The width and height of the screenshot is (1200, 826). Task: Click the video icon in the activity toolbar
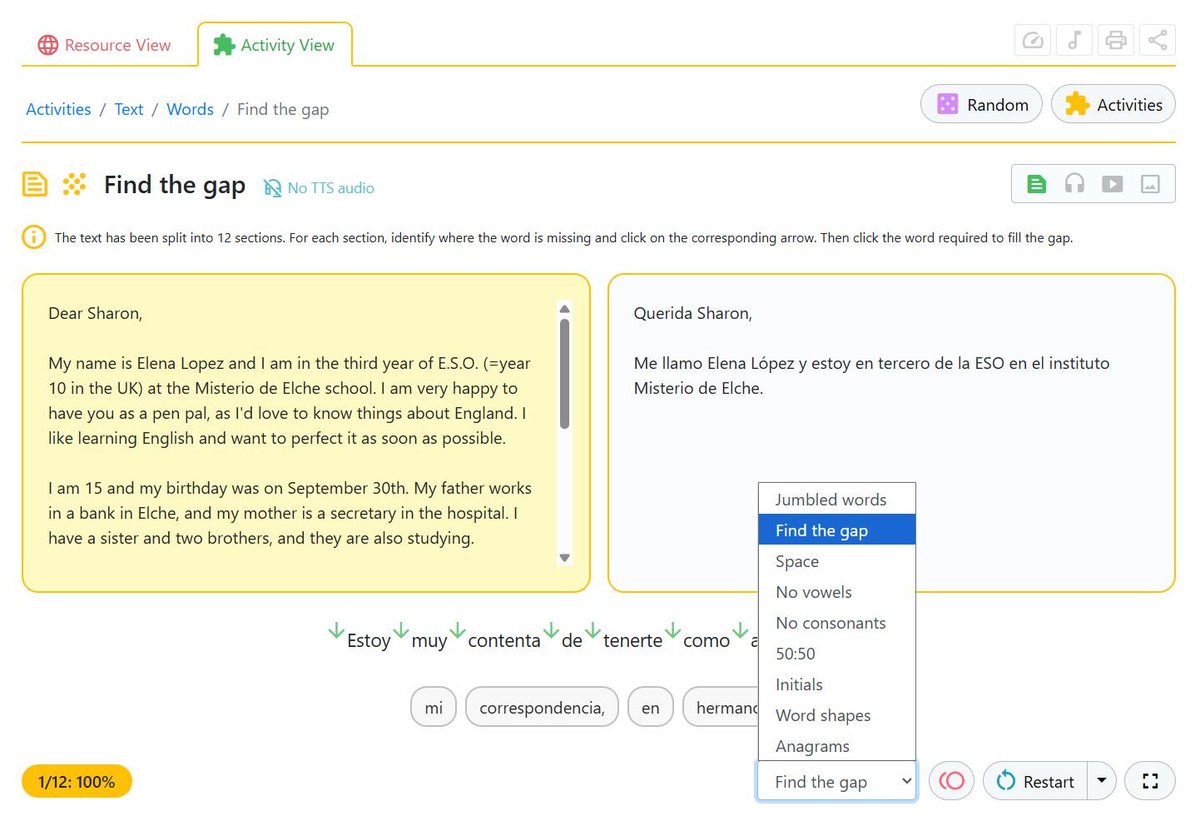[1112, 184]
